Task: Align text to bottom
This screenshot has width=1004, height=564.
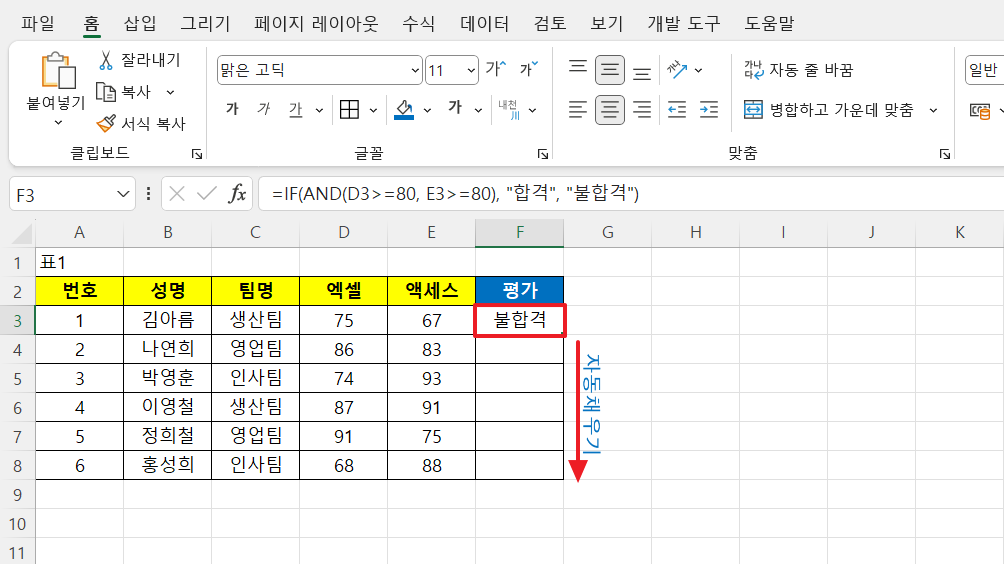Action: click(642, 72)
